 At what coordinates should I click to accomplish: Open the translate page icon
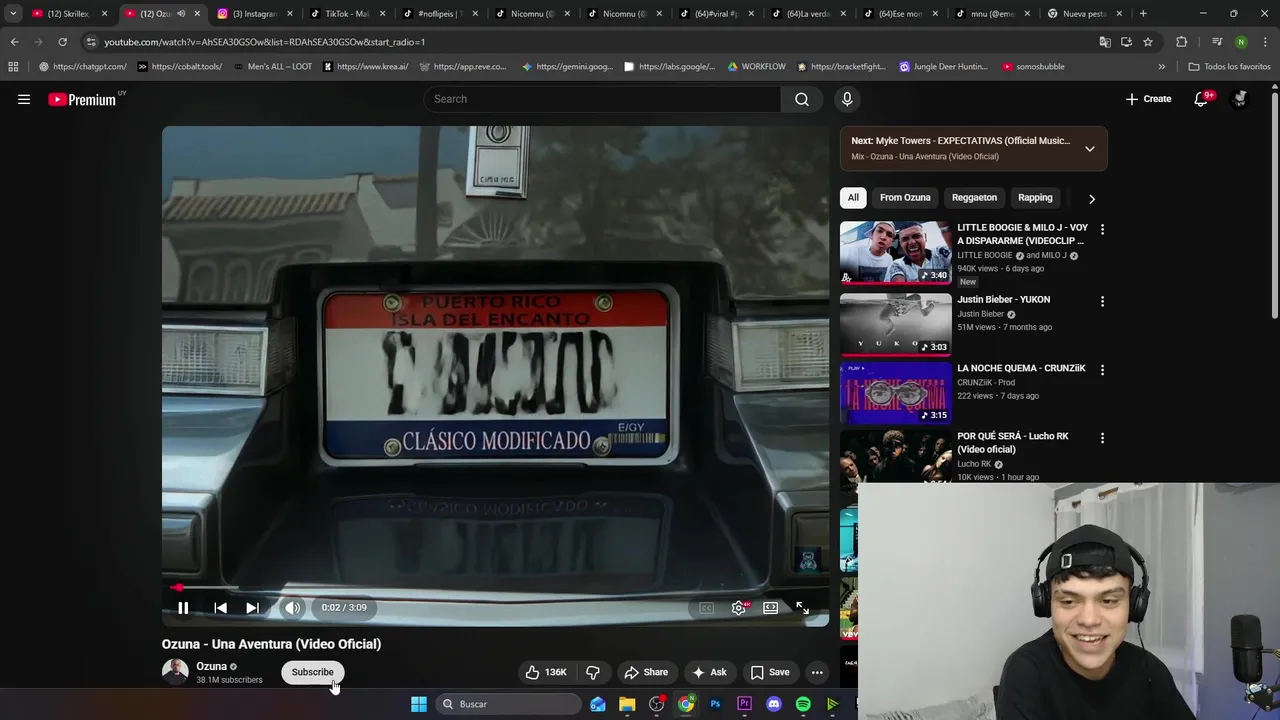coord(1105,42)
